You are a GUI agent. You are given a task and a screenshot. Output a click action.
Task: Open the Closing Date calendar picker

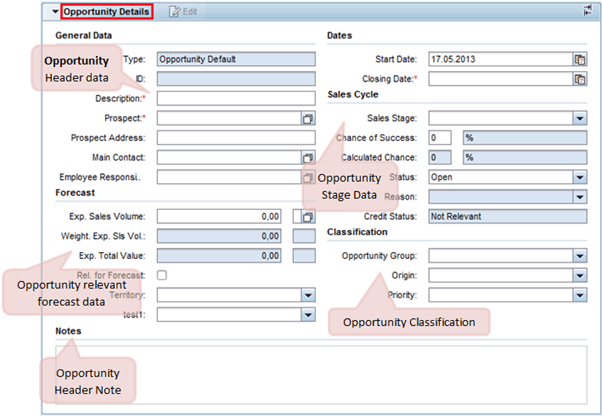point(579,78)
